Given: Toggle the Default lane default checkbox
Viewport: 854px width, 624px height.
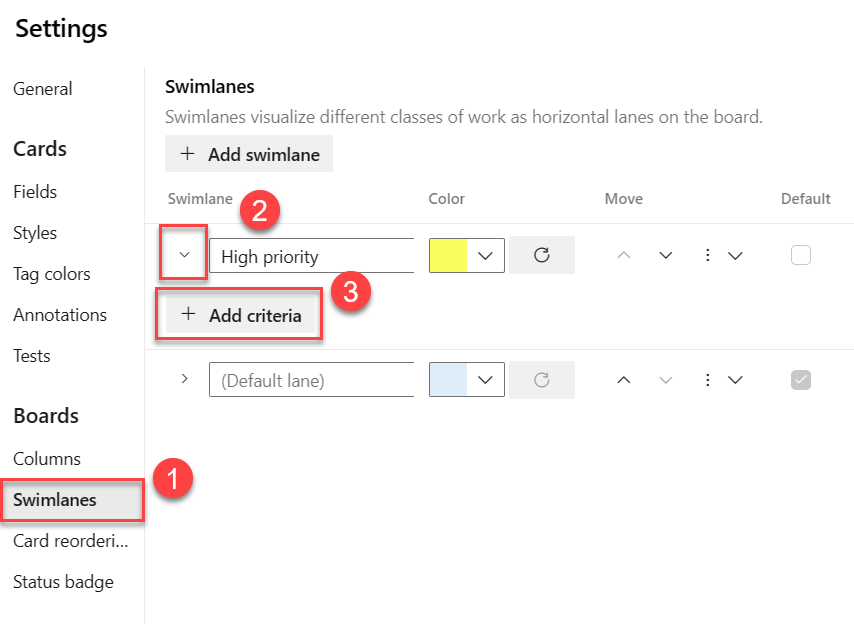Looking at the screenshot, I should coord(800,380).
